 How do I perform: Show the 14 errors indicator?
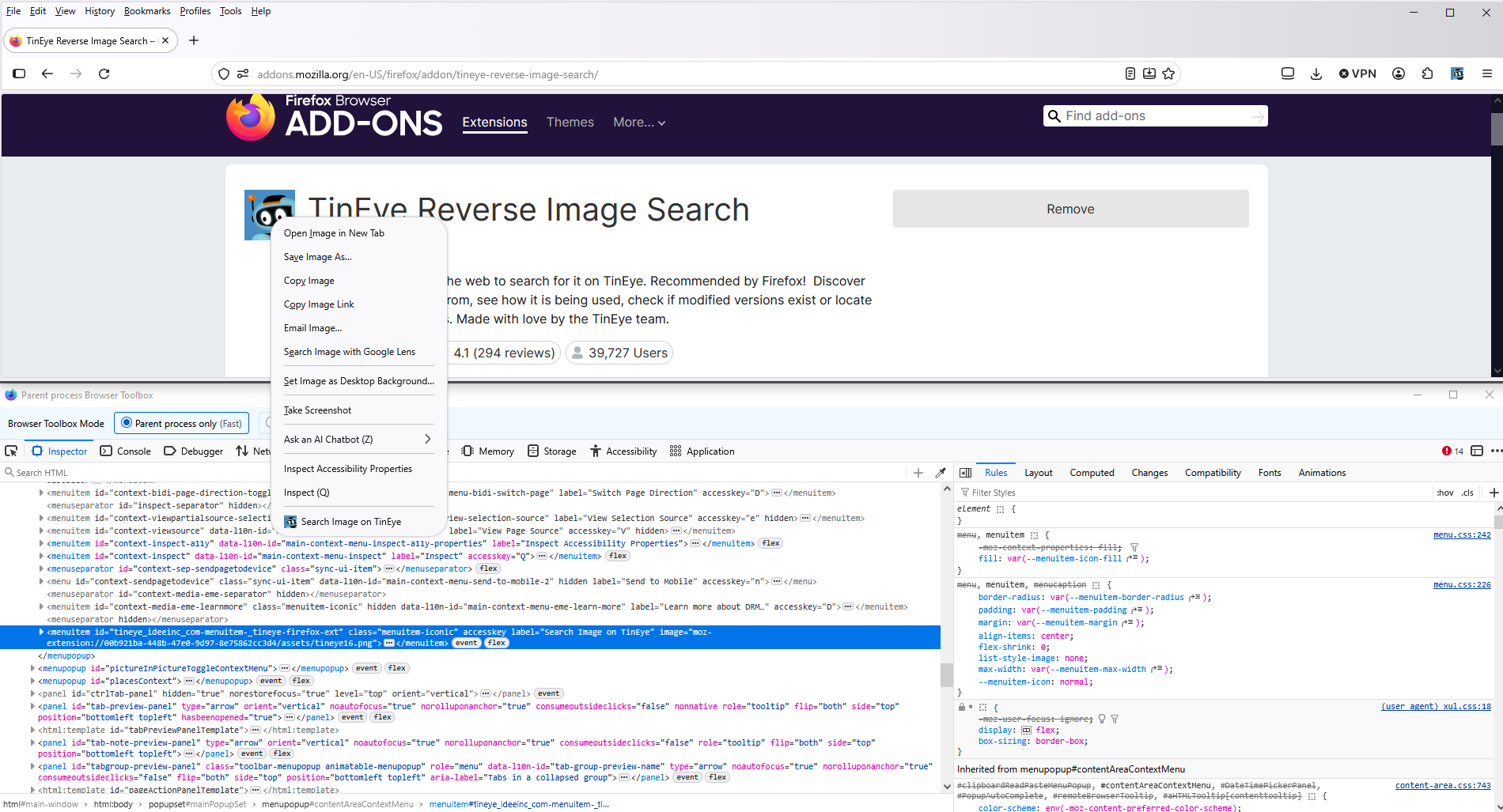(1452, 451)
